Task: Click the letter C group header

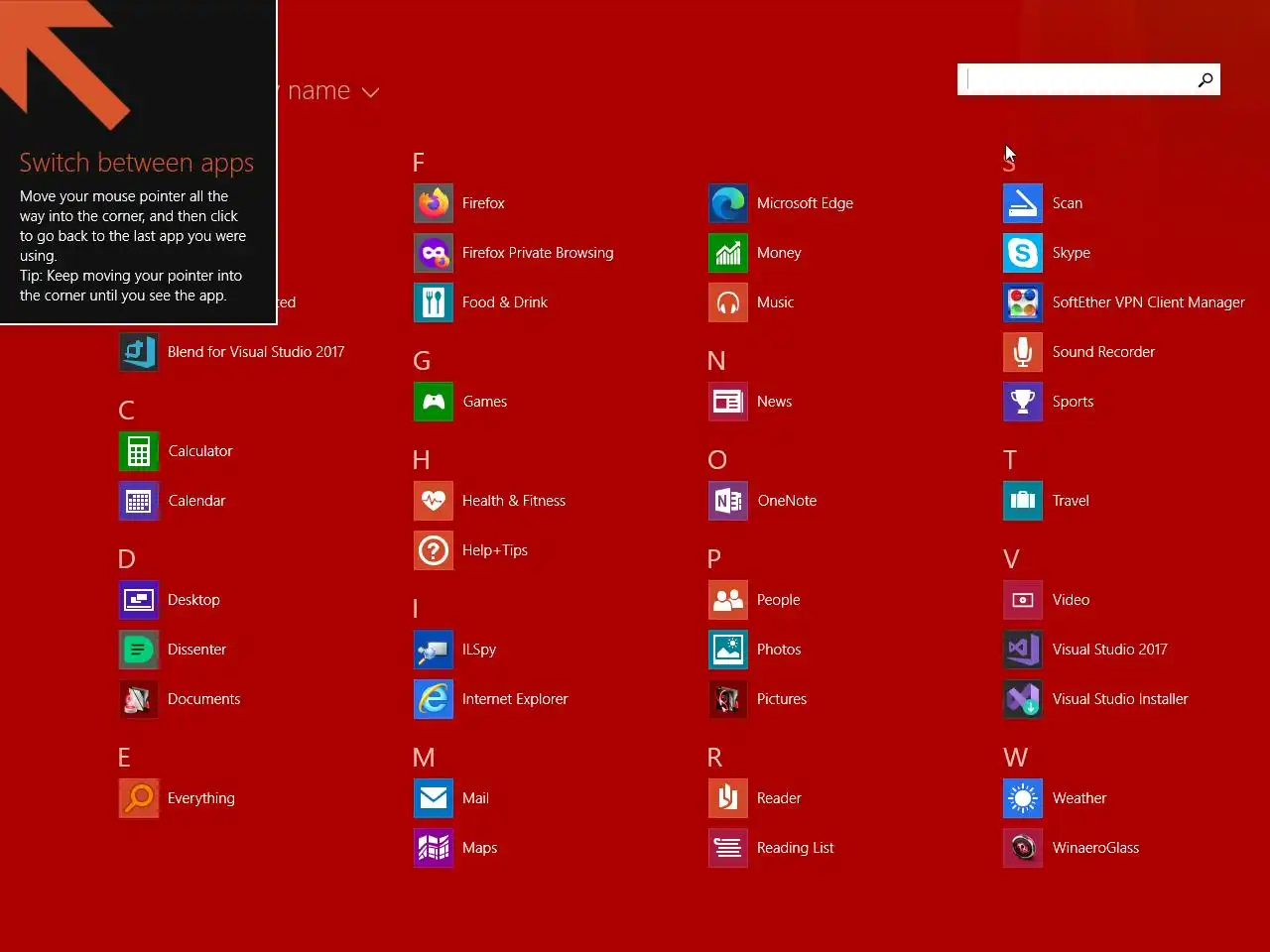Action: pyautogui.click(x=126, y=411)
